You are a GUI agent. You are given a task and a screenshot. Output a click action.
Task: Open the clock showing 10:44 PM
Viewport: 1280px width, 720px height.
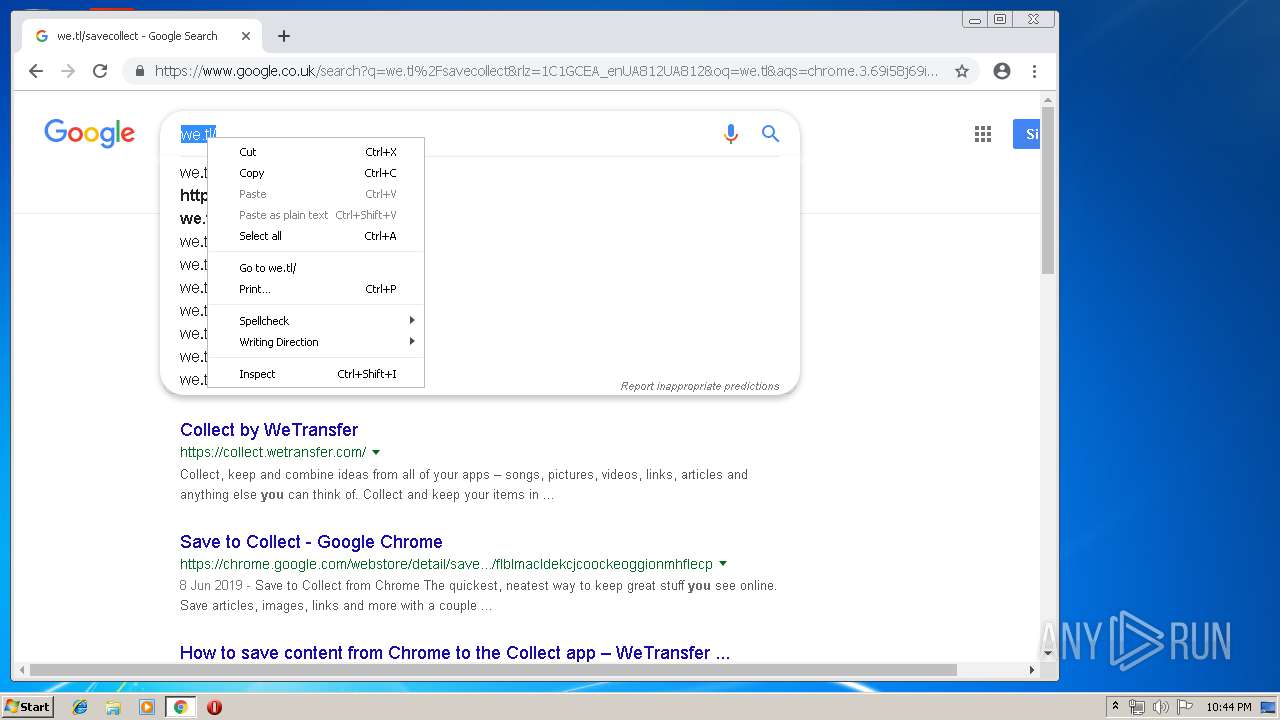point(1228,707)
